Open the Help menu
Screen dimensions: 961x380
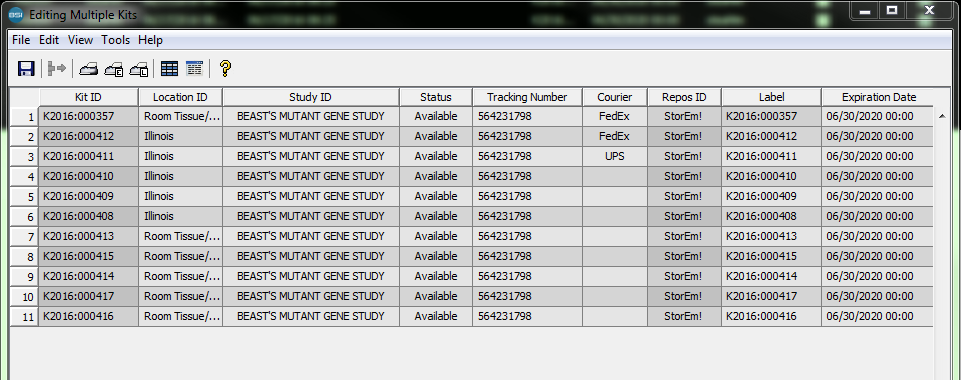point(150,40)
